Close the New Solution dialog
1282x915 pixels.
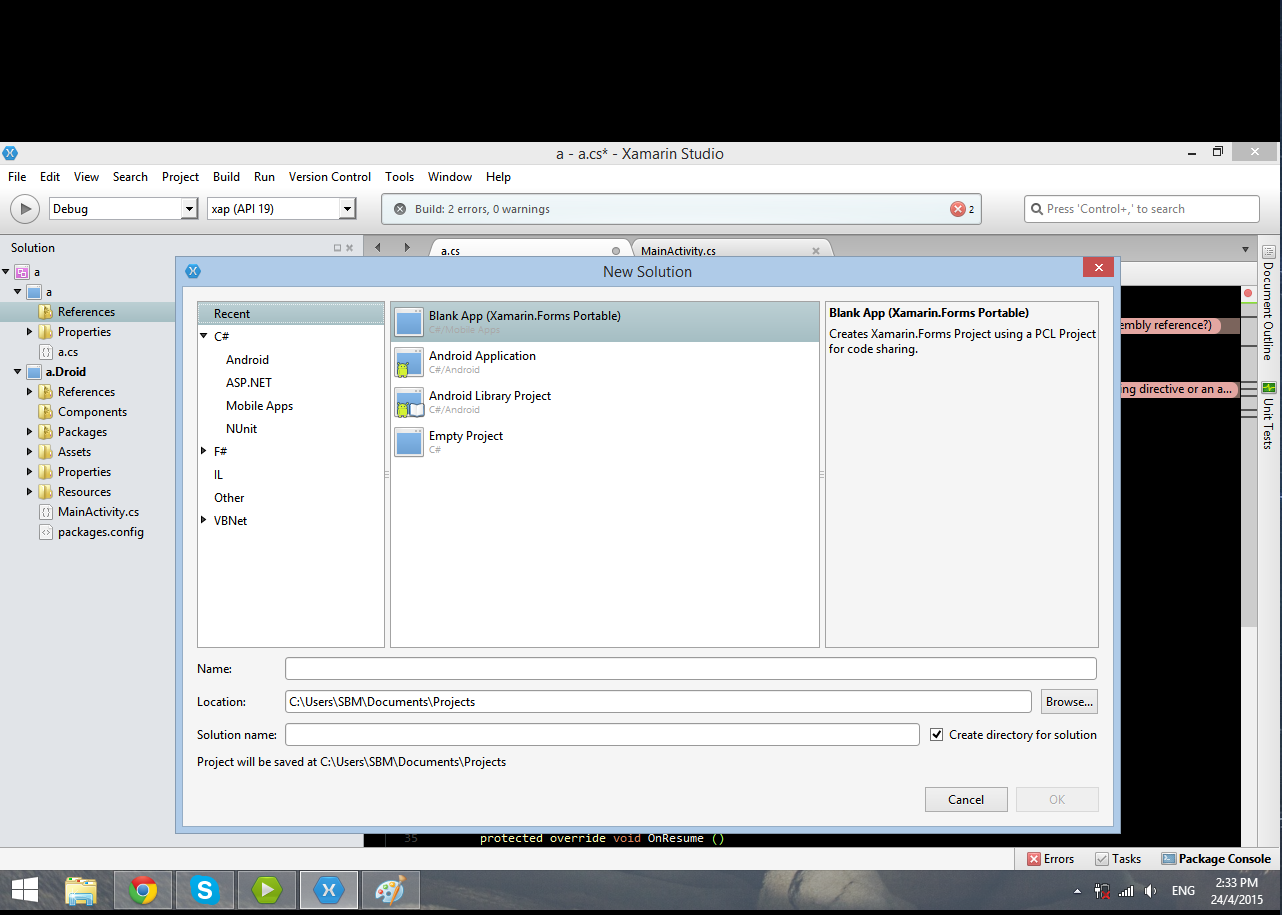1098,267
